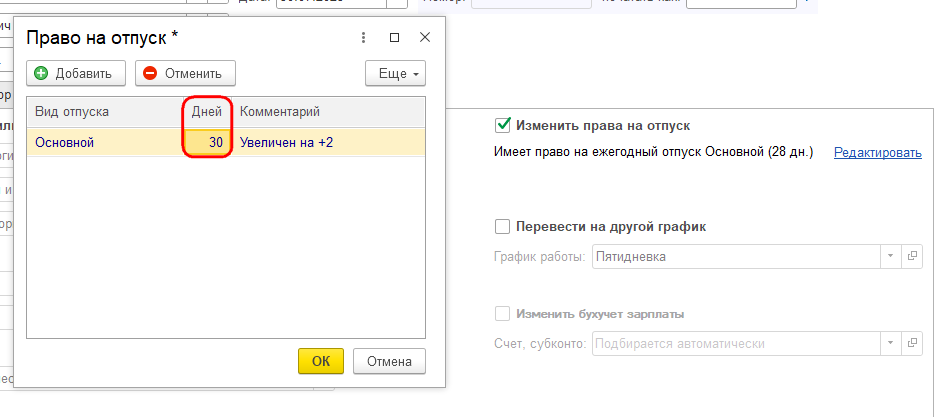Expand the Счет, субконто dropdown arrow
Viewport: 940px width, 417px height.
pyautogui.click(x=890, y=344)
